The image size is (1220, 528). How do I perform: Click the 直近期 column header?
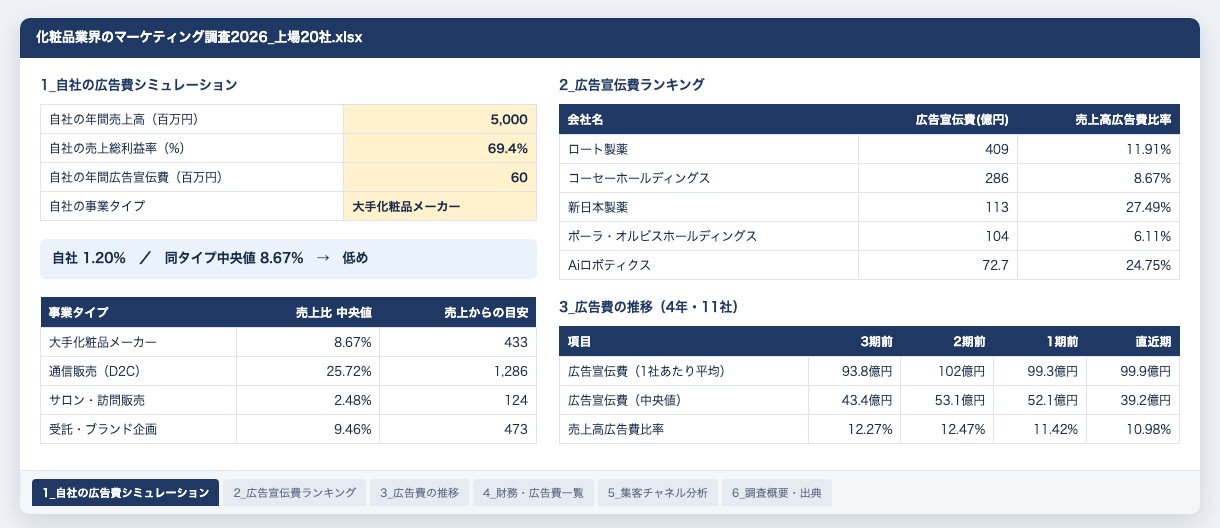(x=1133, y=342)
